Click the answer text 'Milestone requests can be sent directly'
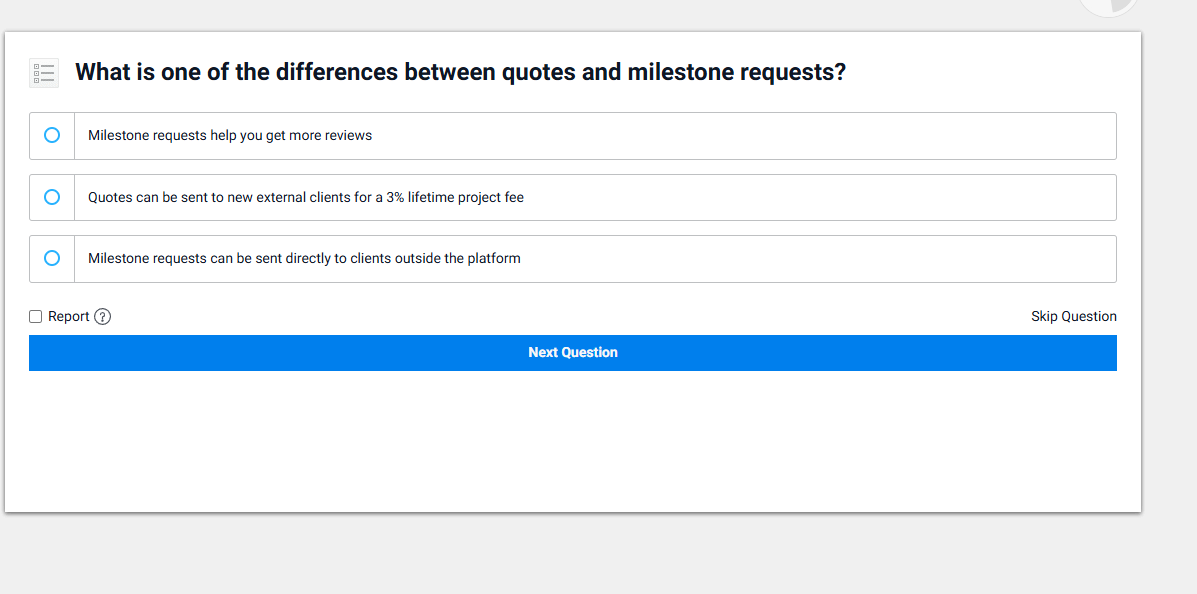The image size is (1197, 594). click(304, 259)
